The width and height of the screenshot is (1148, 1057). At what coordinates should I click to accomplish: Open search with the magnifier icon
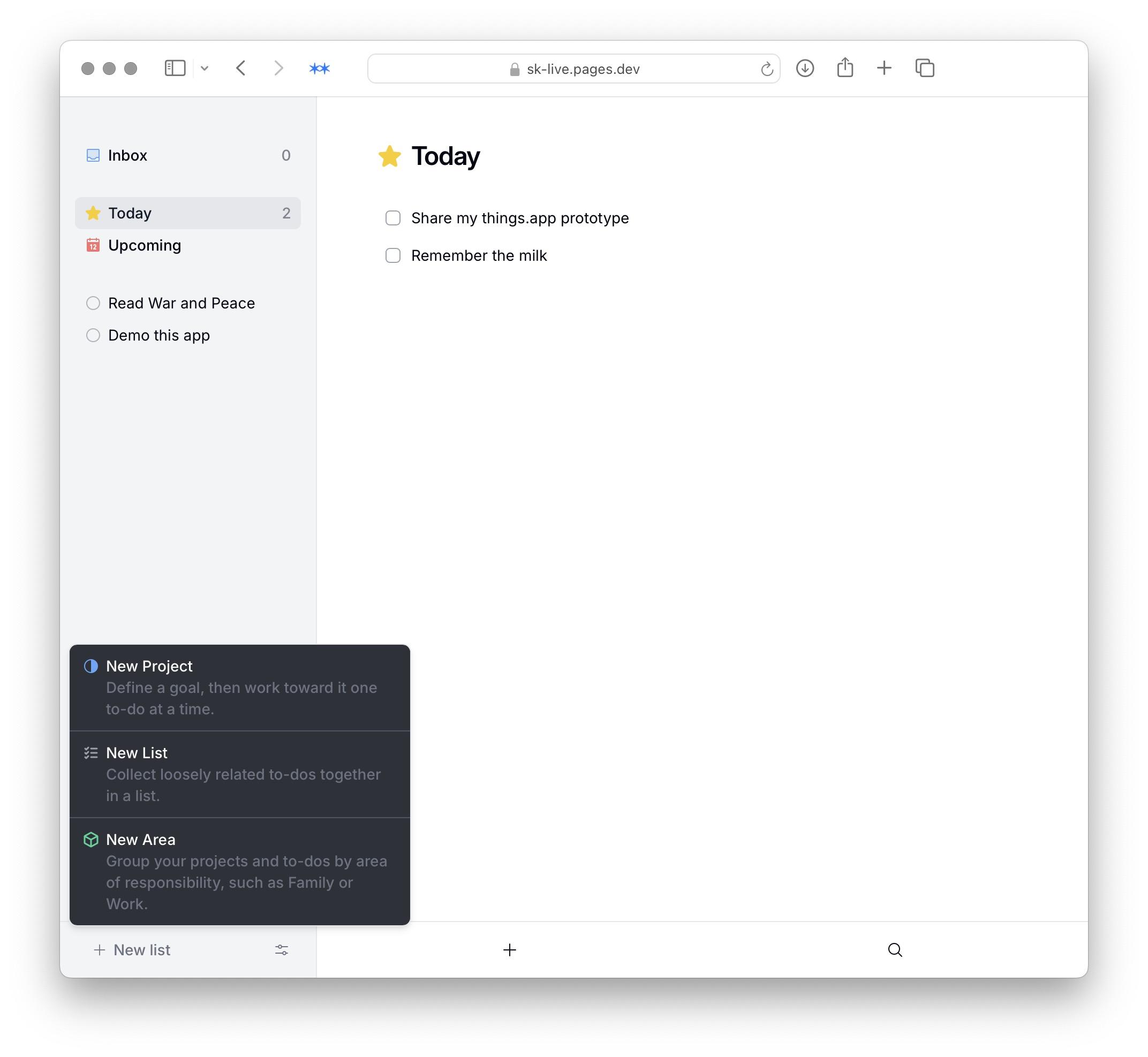(895, 950)
